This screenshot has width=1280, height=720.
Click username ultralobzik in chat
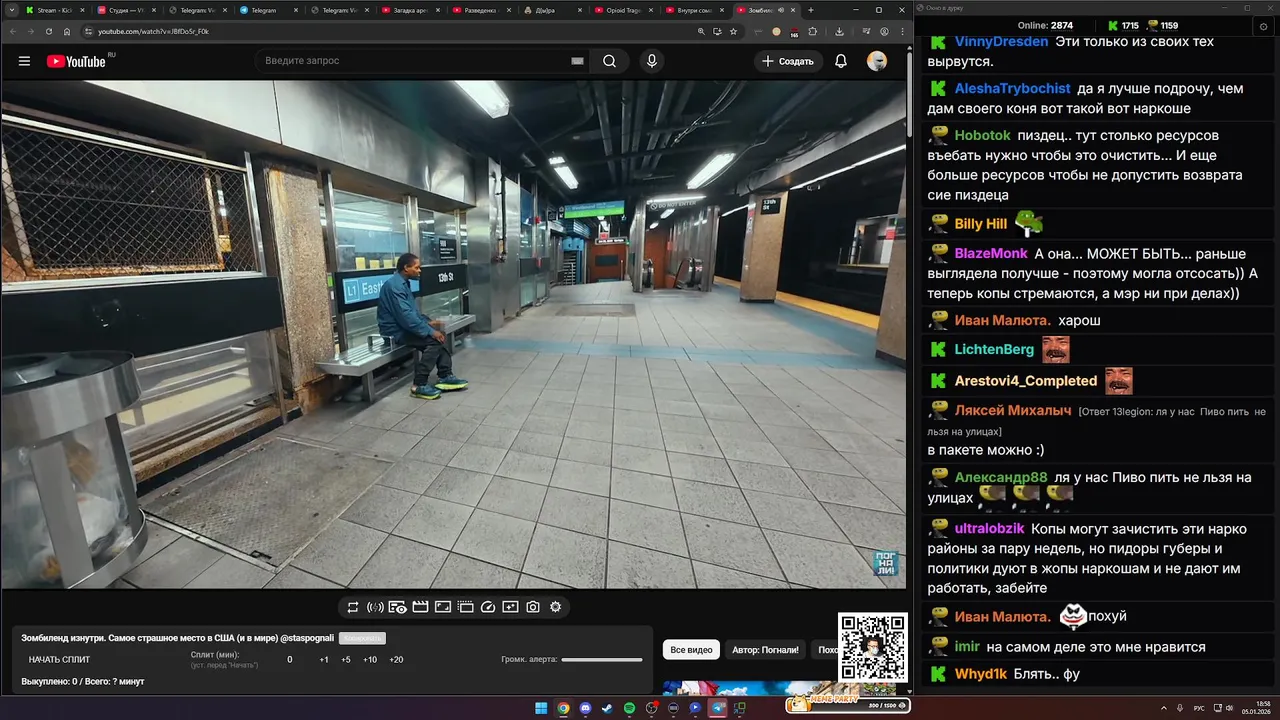(989, 528)
